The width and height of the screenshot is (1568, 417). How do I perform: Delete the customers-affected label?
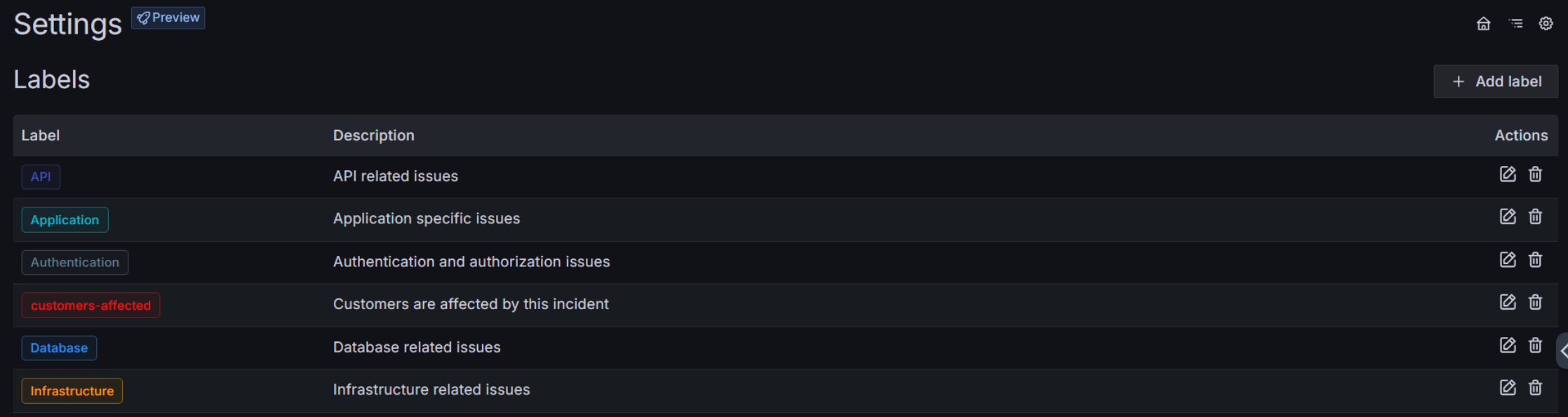click(x=1535, y=302)
